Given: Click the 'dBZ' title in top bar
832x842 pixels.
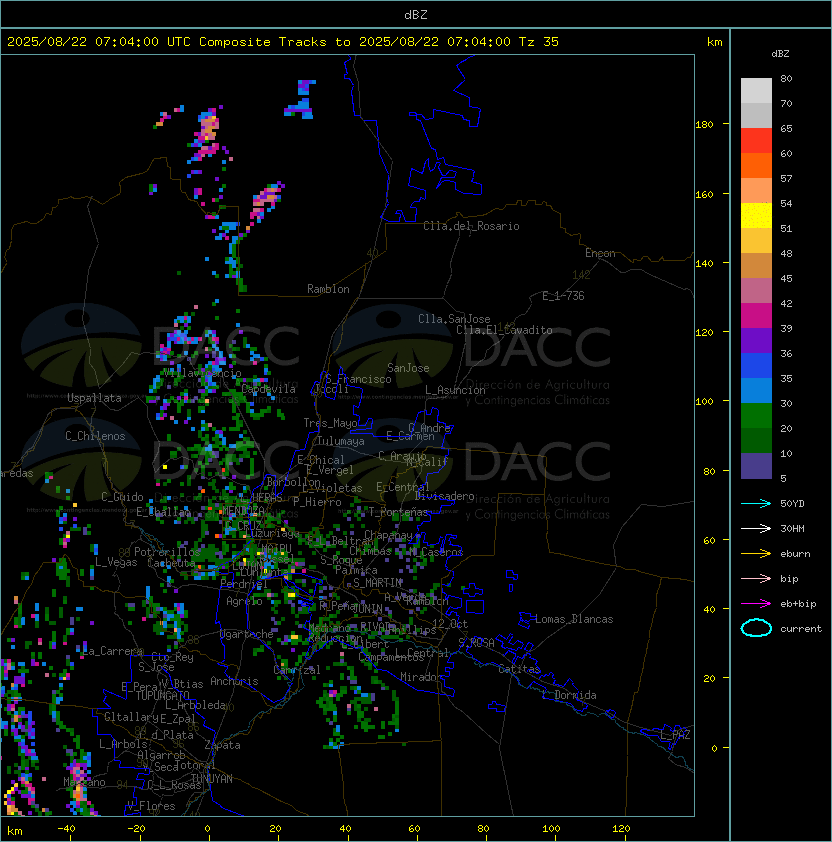Looking at the screenshot, I should pyautogui.click(x=416, y=14).
